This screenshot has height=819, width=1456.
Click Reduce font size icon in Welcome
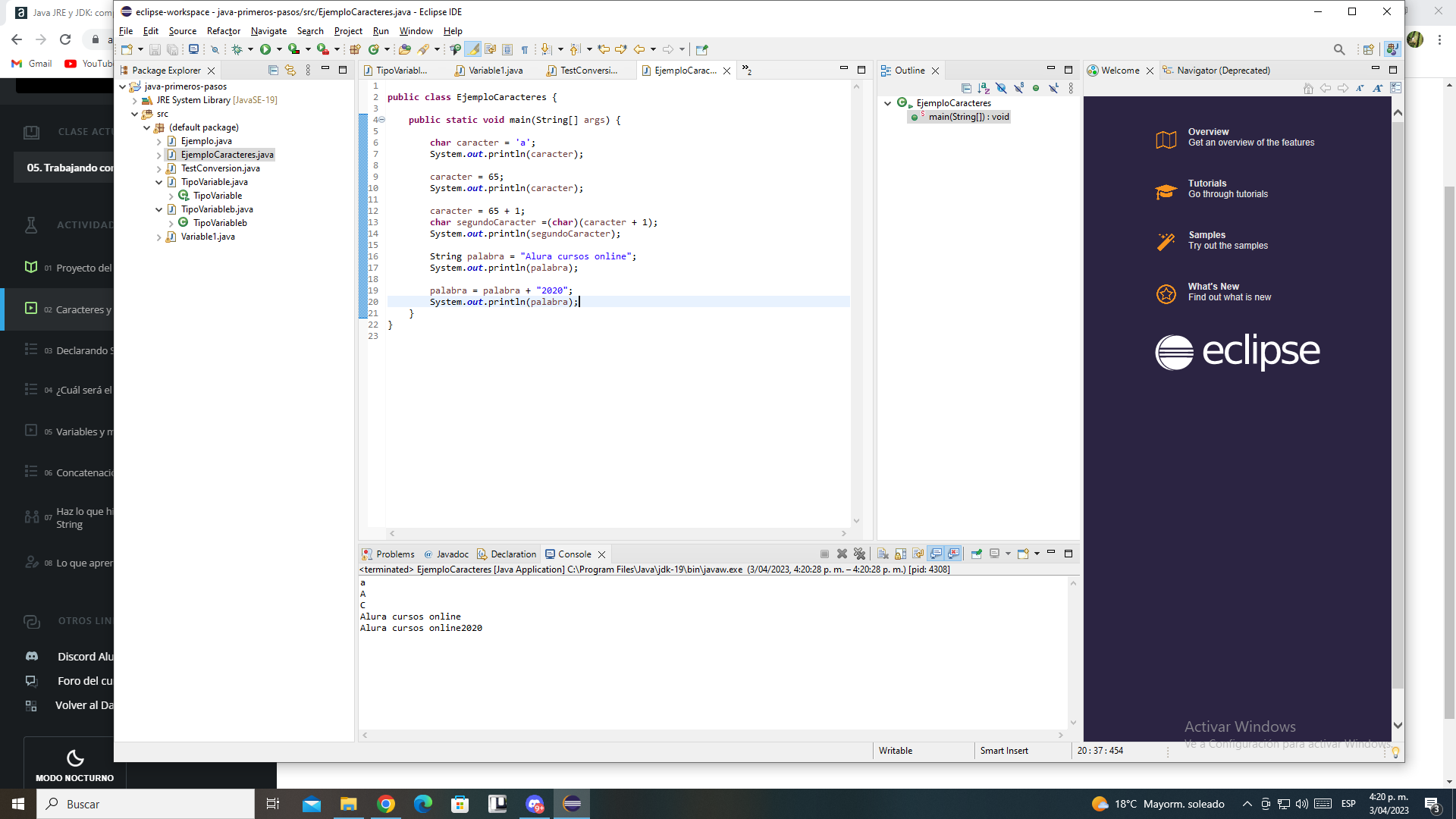coord(1360,88)
